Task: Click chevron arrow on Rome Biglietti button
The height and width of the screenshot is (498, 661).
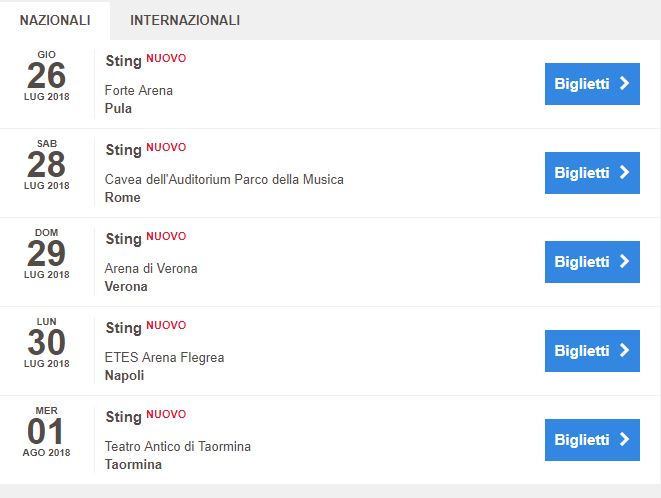Action: click(x=625, y=173)
